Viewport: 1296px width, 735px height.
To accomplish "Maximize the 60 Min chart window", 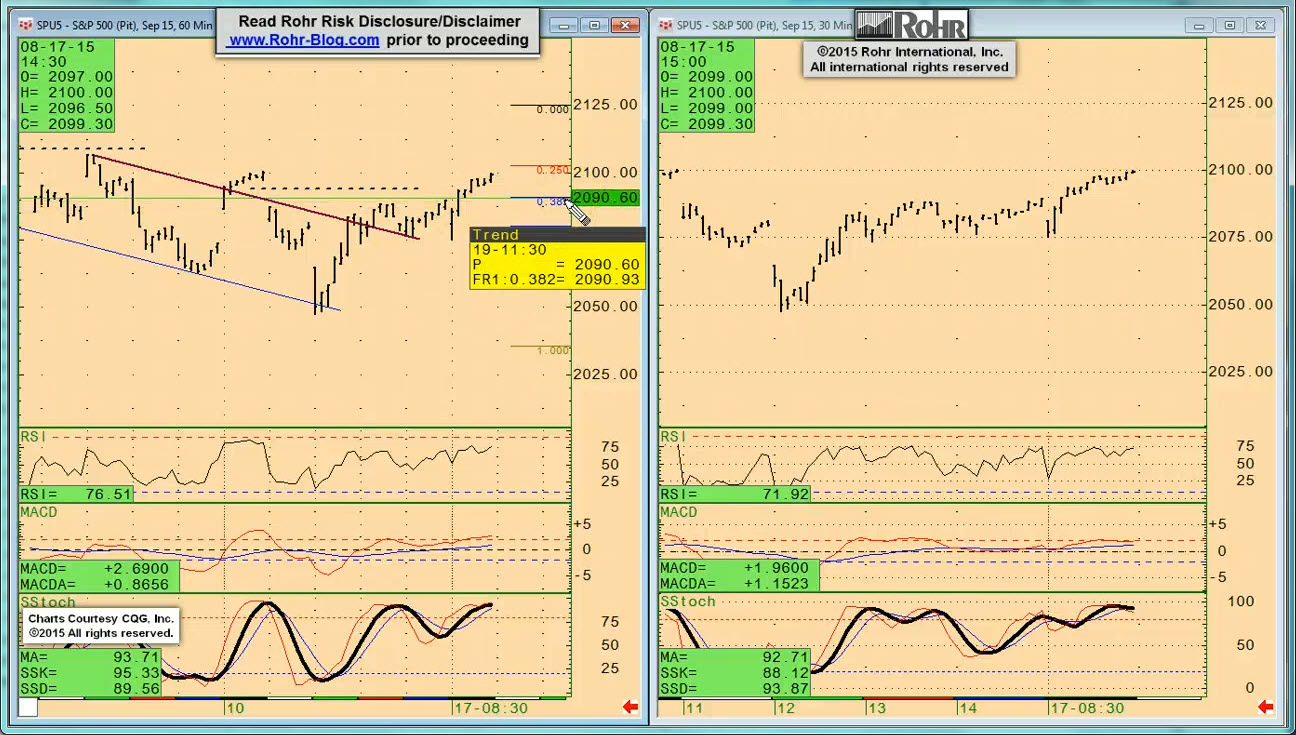I will pyautogui.click(x=595, y=25).
